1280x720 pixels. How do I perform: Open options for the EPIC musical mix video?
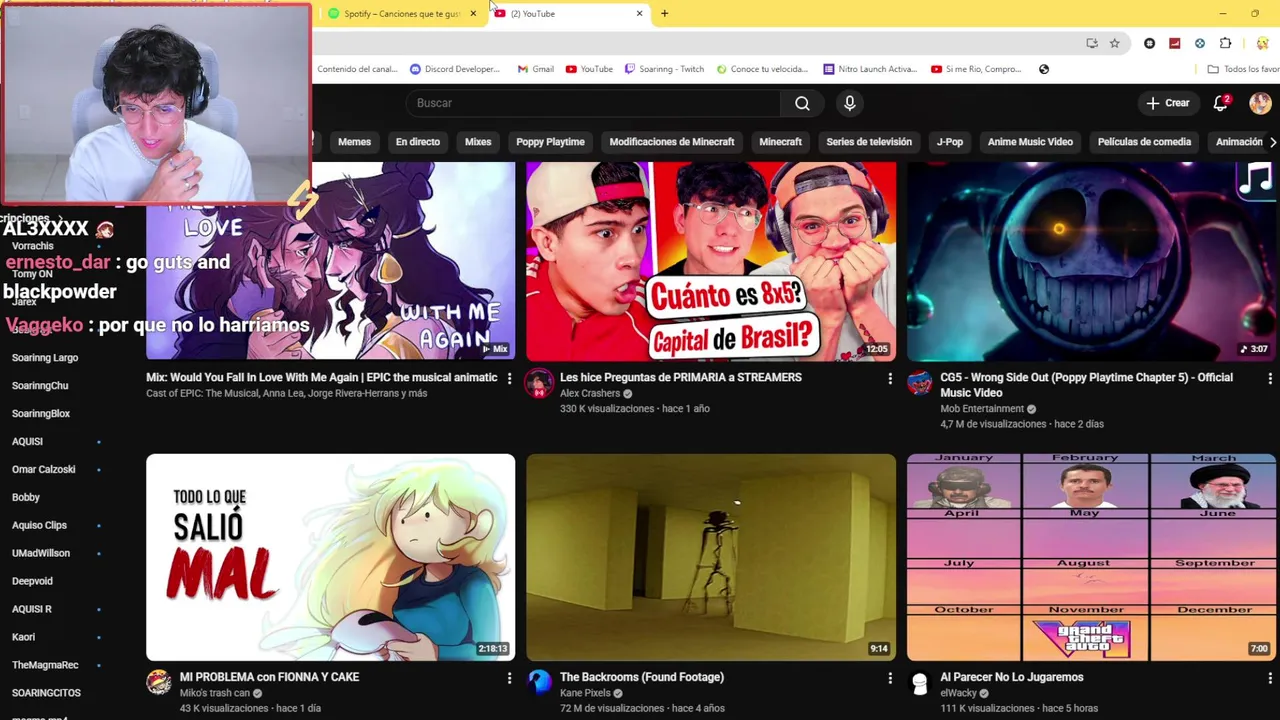click(x=509, y=378)
